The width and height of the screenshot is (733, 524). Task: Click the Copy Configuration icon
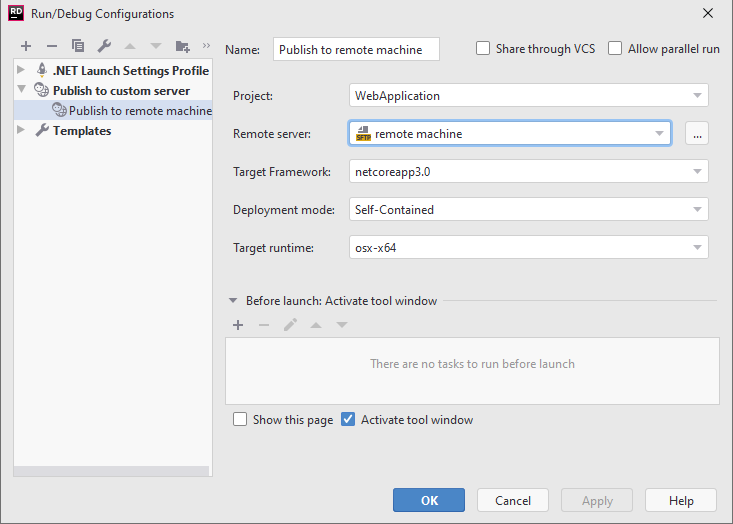78,46
